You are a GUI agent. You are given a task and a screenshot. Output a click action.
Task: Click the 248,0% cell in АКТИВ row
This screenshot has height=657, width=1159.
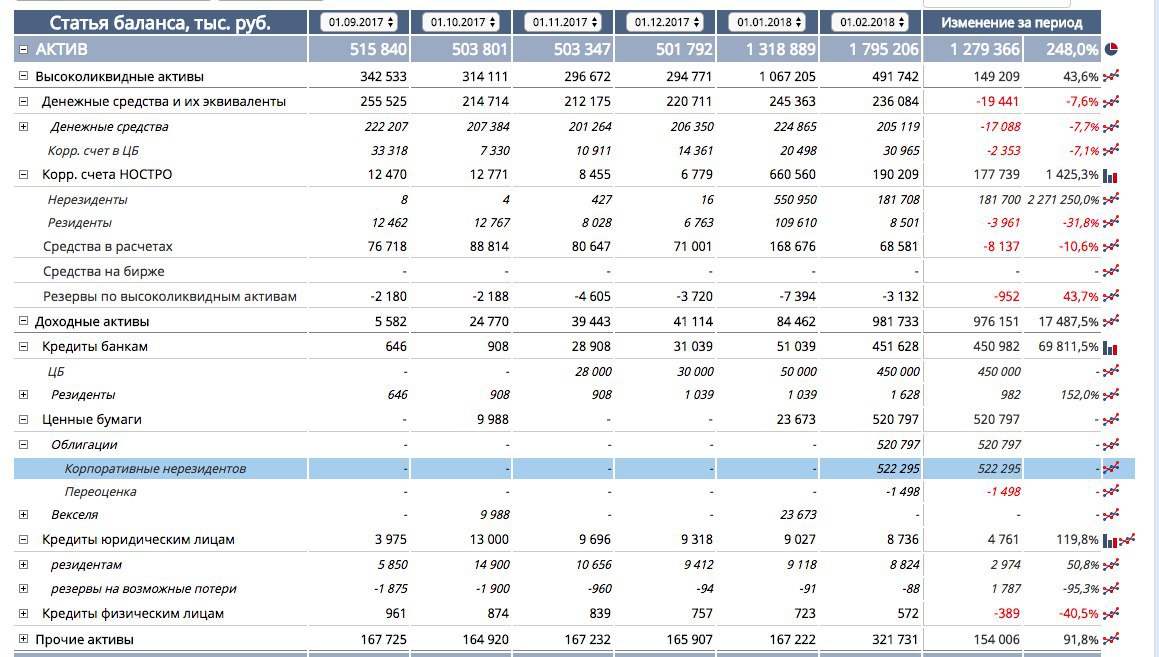coord(1072,50)
